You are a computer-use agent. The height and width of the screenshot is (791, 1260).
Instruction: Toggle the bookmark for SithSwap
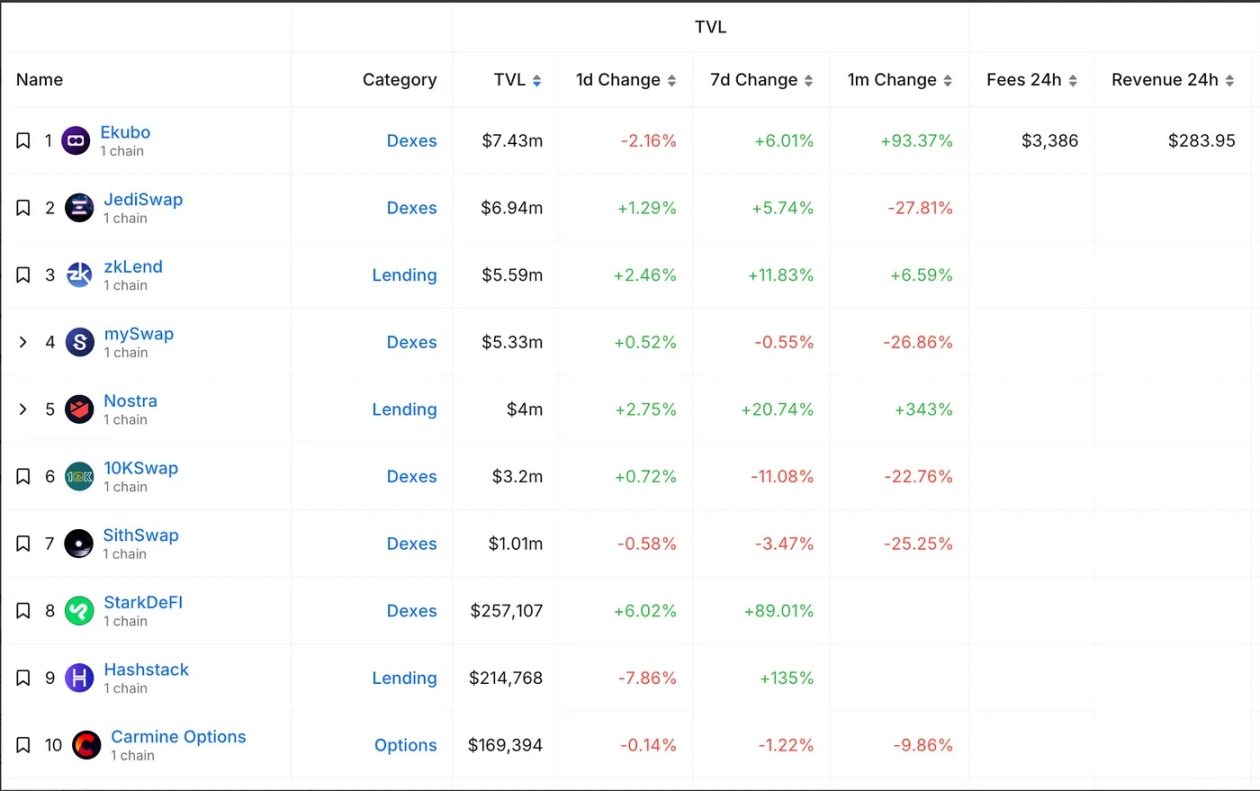(x=23, y=544)
